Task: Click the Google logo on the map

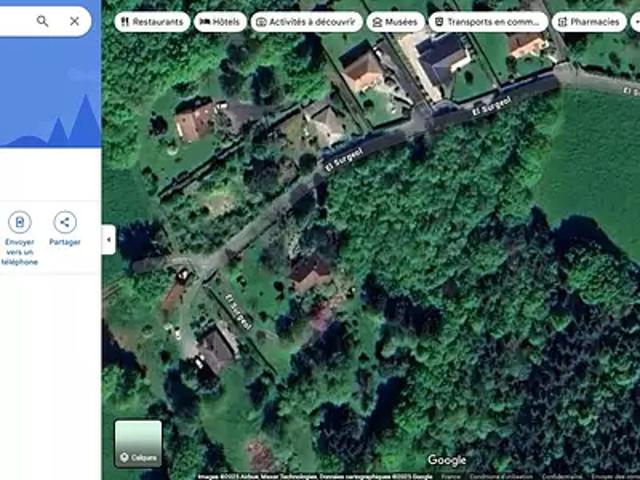Action: [x=447, y=460]
